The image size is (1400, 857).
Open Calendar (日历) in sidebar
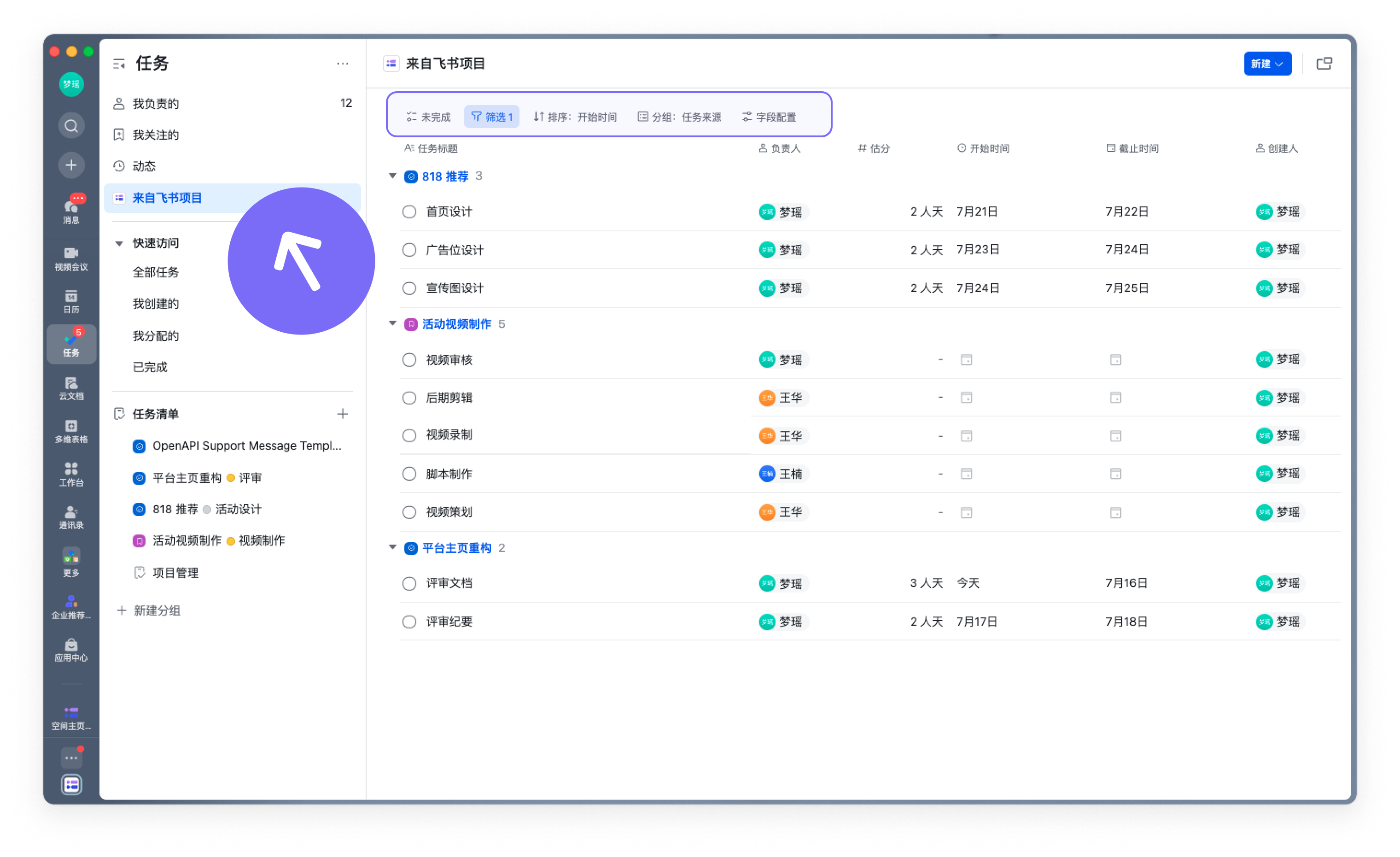click(x=71, y=302)
